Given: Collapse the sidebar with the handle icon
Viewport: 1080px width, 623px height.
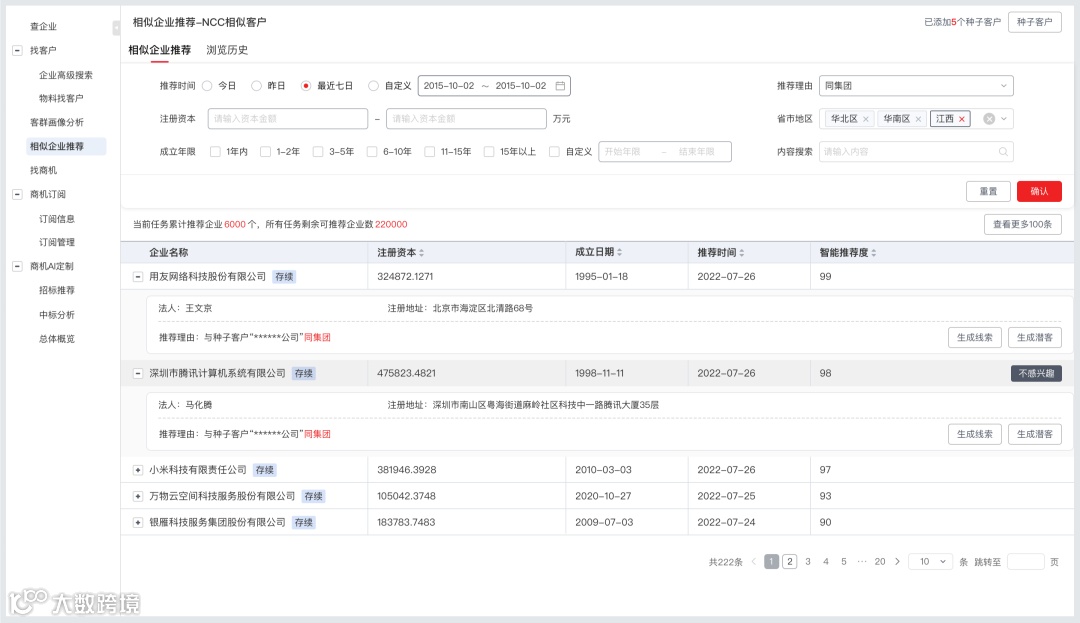Looking at the screenshot, I should (116, 28).
